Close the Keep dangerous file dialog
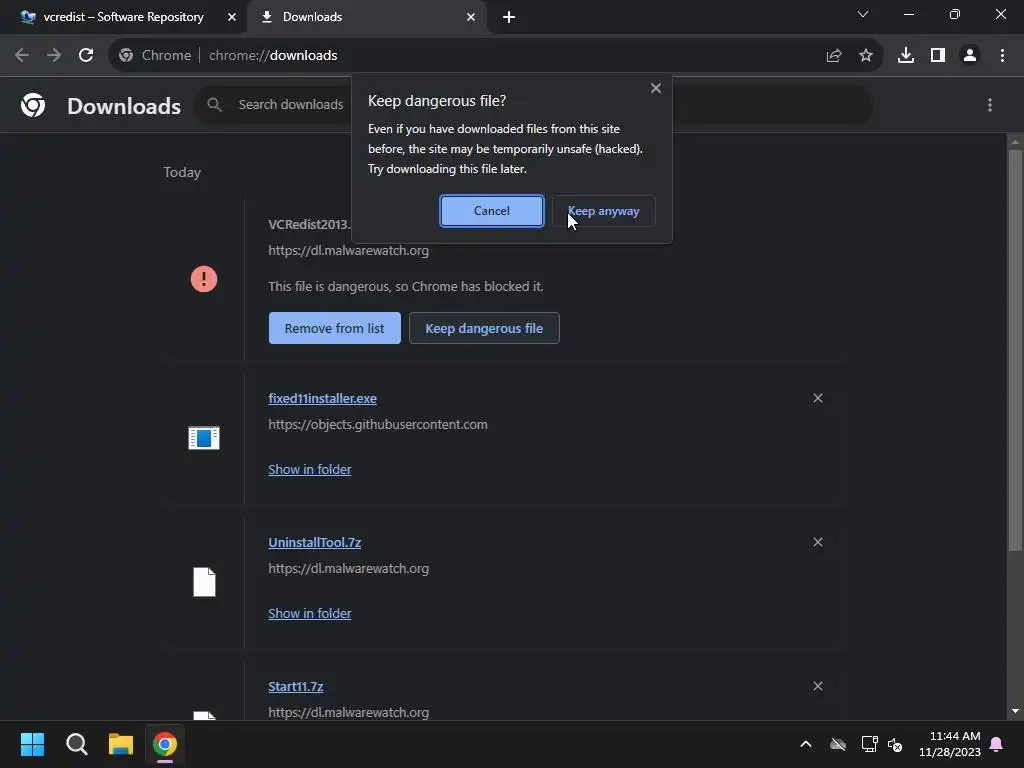The width and height of the screenshot is (1024, 768). pyautogui.click(x=656, y=88)
